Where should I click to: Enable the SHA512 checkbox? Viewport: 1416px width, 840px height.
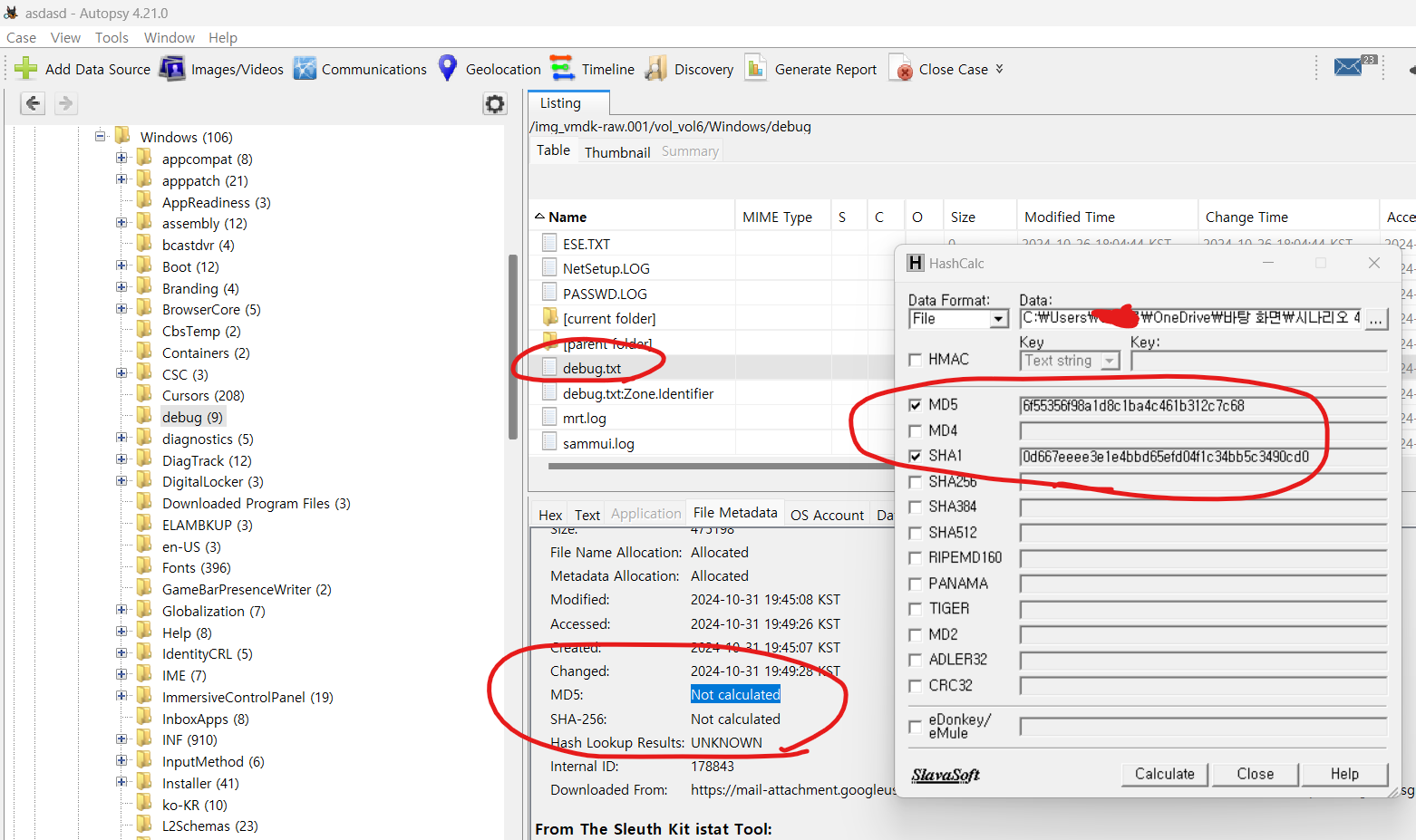coord(916,533)
